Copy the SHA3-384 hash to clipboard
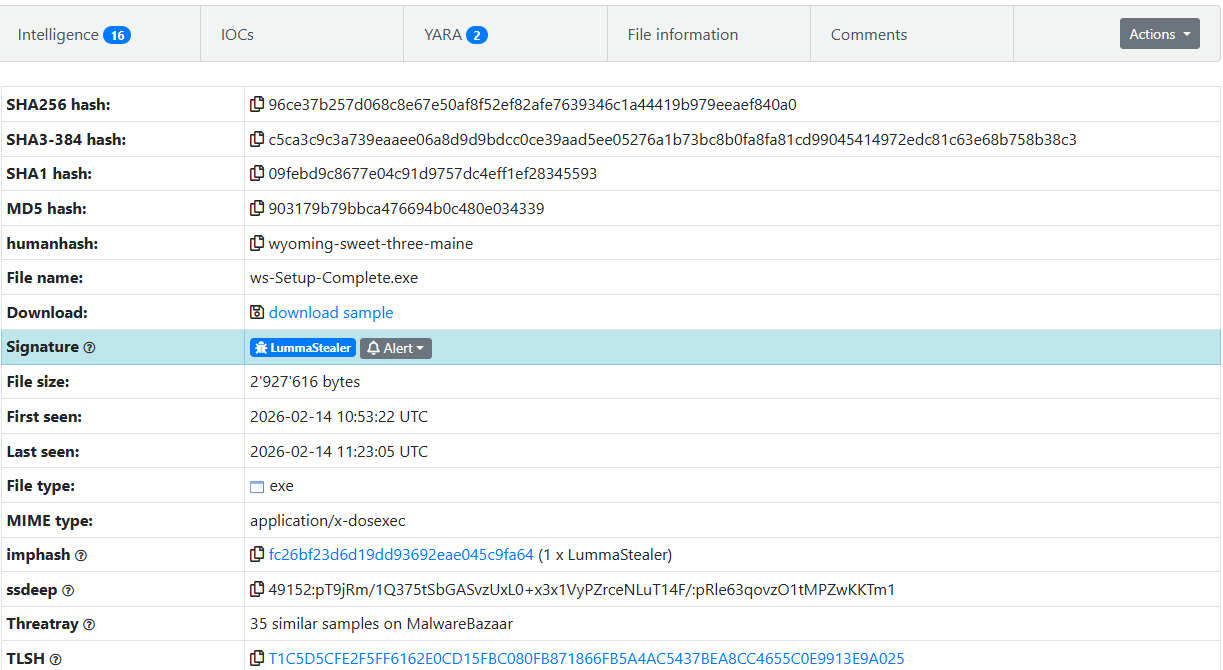The width and height of the screenshot is (1223, 670). pyautogui.click(x=257, y=140)
